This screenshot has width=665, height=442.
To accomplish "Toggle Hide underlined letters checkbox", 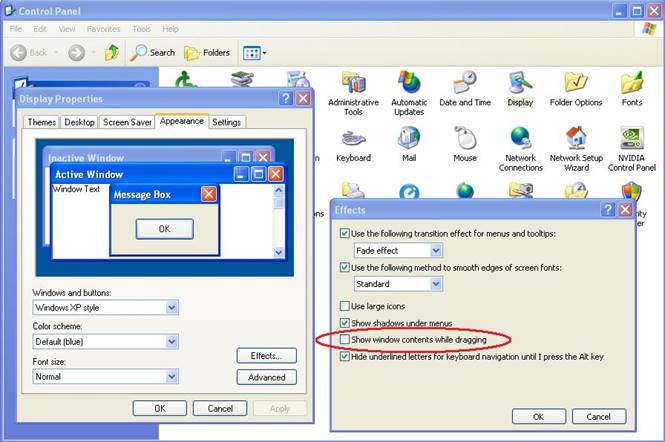I will (x=344, y=356).
